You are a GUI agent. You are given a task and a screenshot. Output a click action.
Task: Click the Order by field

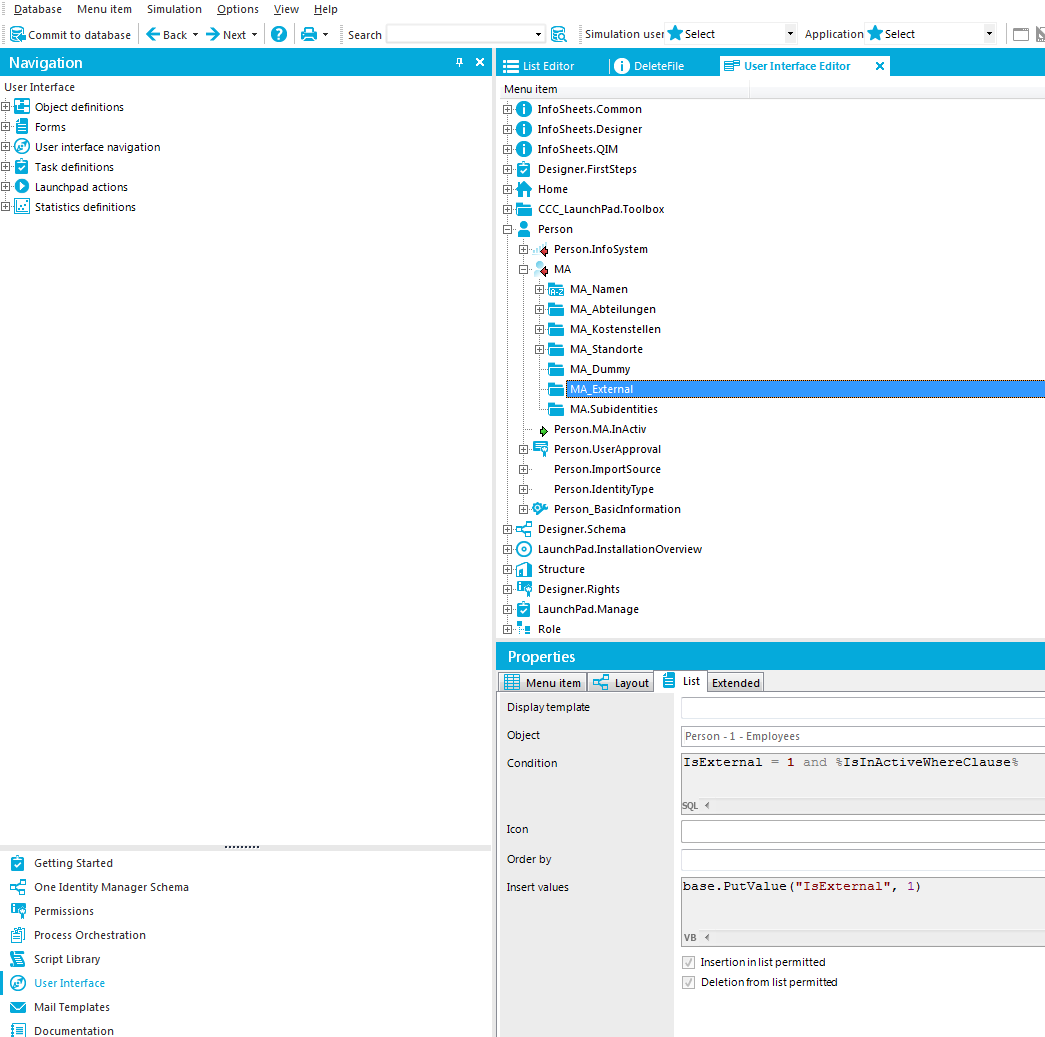point(862,859)
